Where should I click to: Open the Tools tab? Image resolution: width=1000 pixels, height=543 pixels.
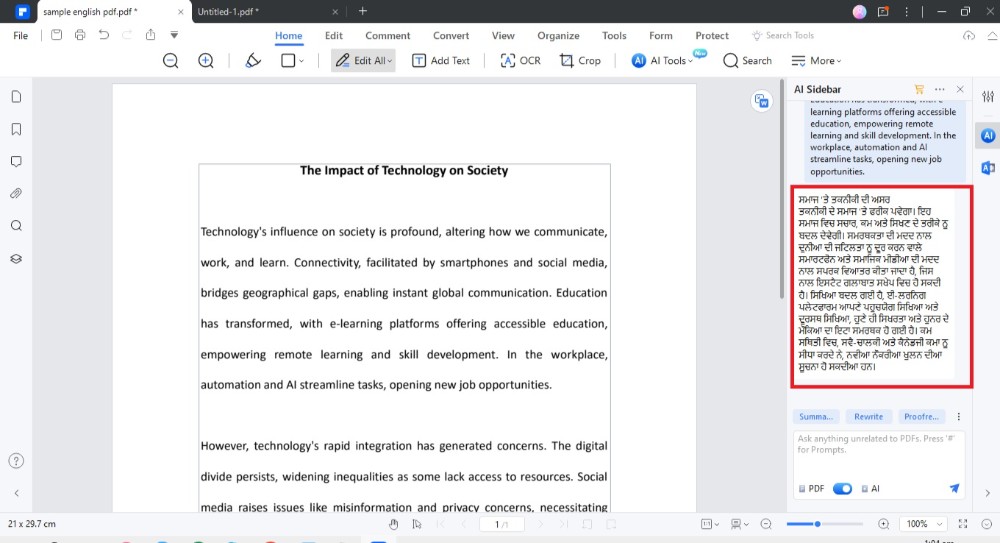tap(614, 36)
